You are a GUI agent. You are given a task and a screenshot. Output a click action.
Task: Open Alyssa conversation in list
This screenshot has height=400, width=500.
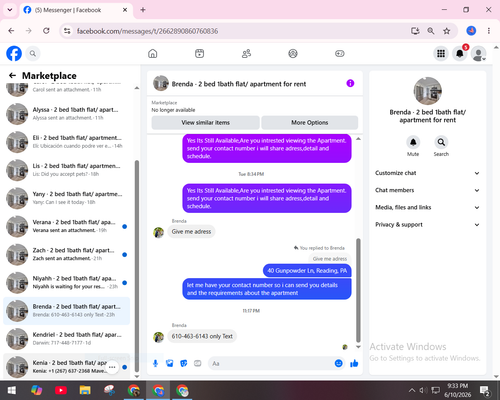67,114
